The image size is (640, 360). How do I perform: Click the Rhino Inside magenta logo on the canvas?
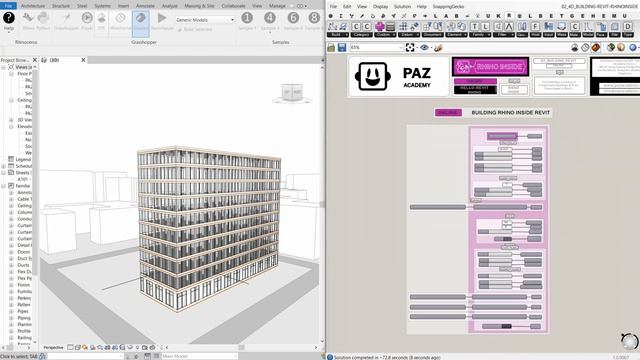(491, 67)
